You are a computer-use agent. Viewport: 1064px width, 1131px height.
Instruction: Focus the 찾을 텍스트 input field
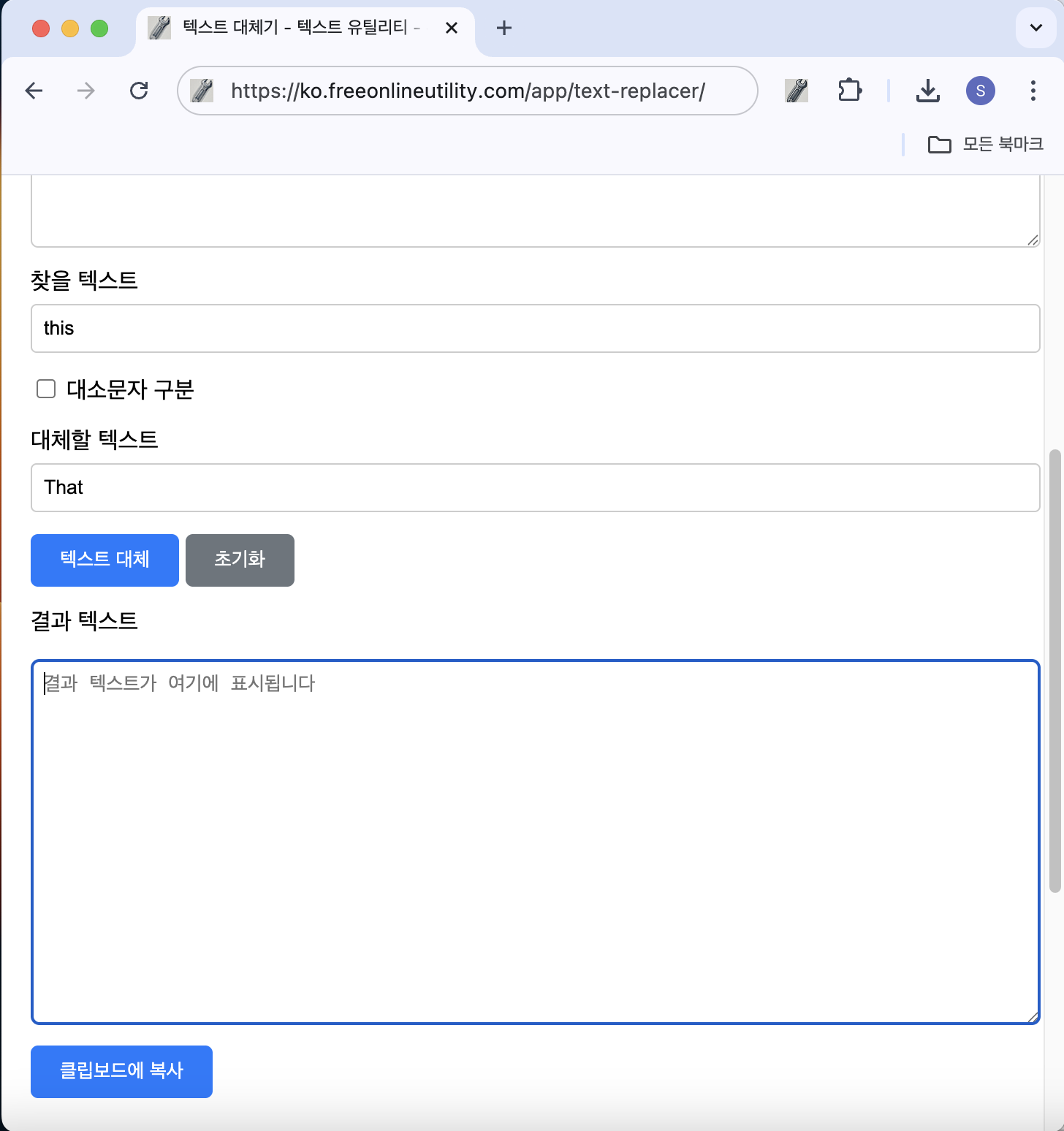(535, 329)
